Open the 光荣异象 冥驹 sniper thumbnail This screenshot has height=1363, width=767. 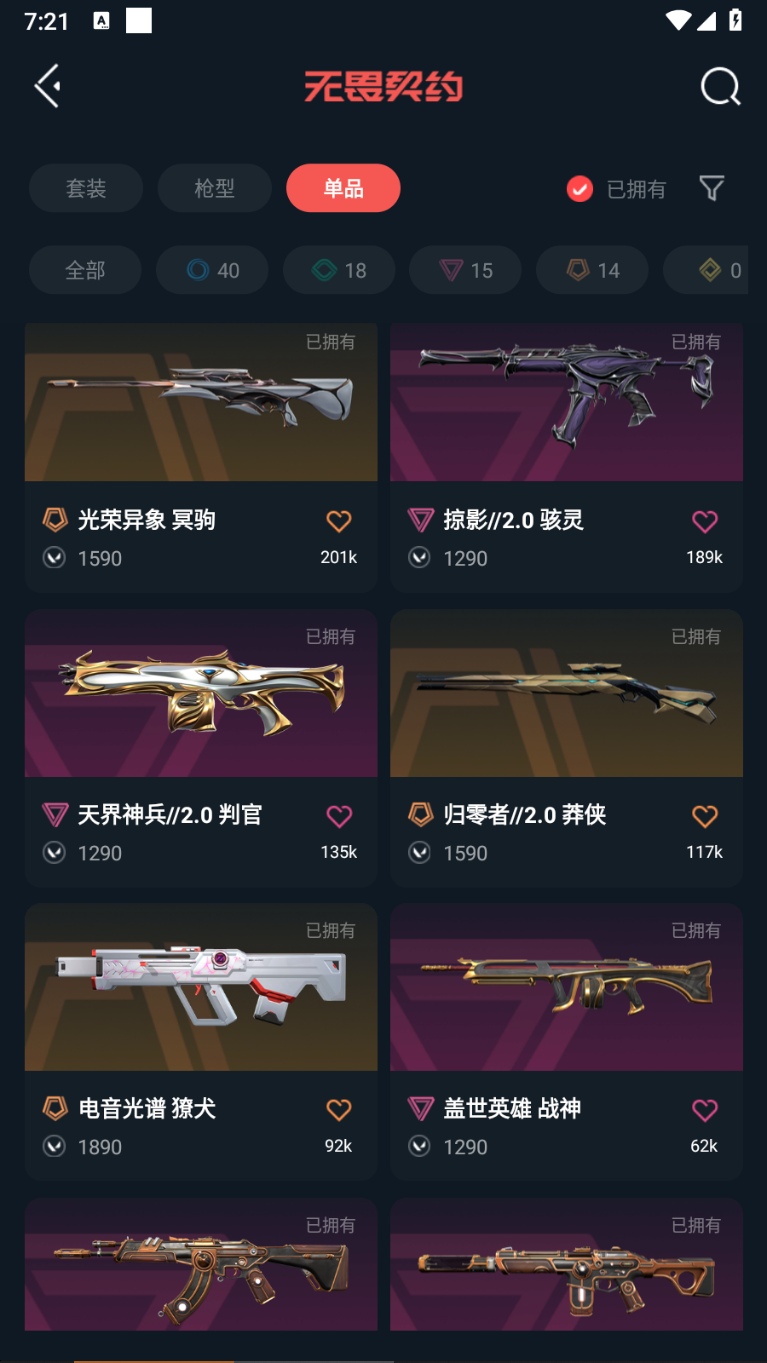point(201,402)
